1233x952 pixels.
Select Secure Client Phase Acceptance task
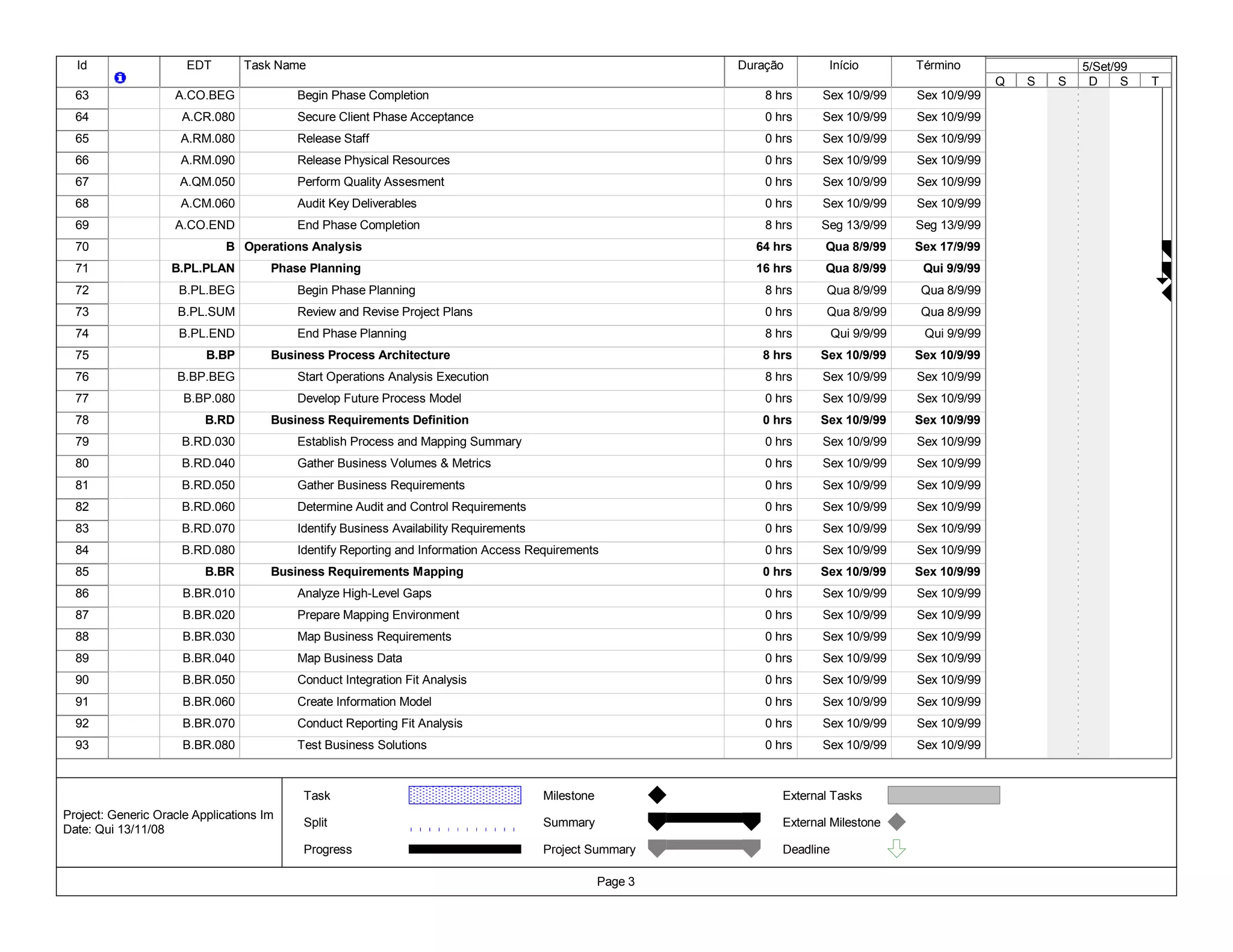[385, 117]
